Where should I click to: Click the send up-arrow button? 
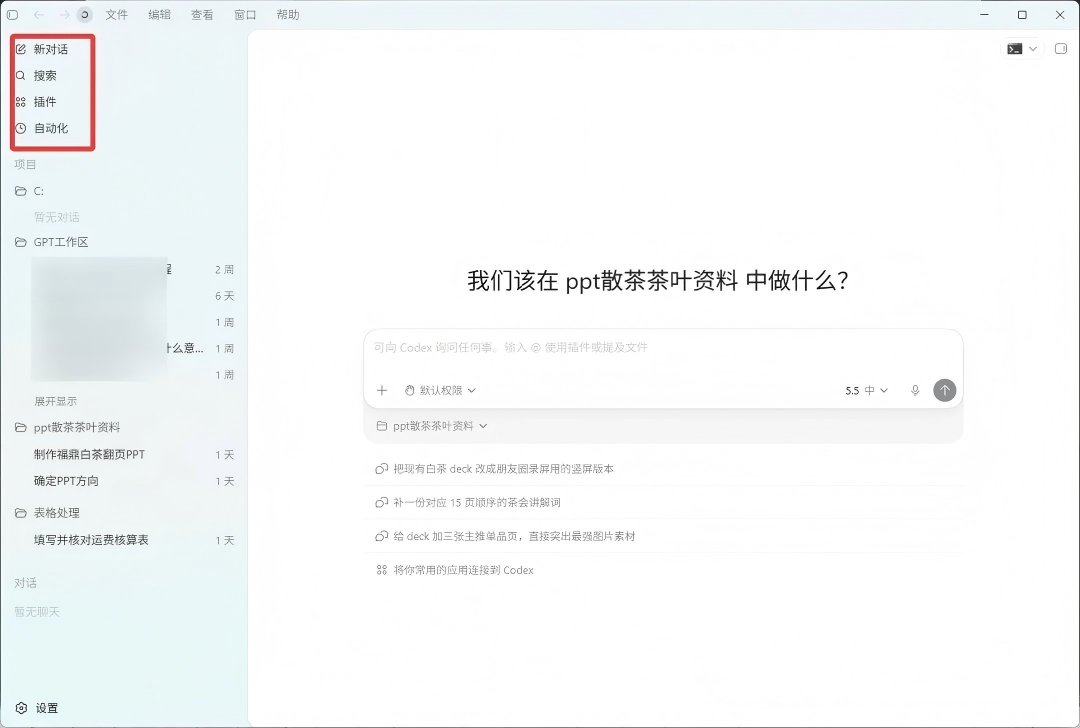pyautogui.click(x=944, y=391)
